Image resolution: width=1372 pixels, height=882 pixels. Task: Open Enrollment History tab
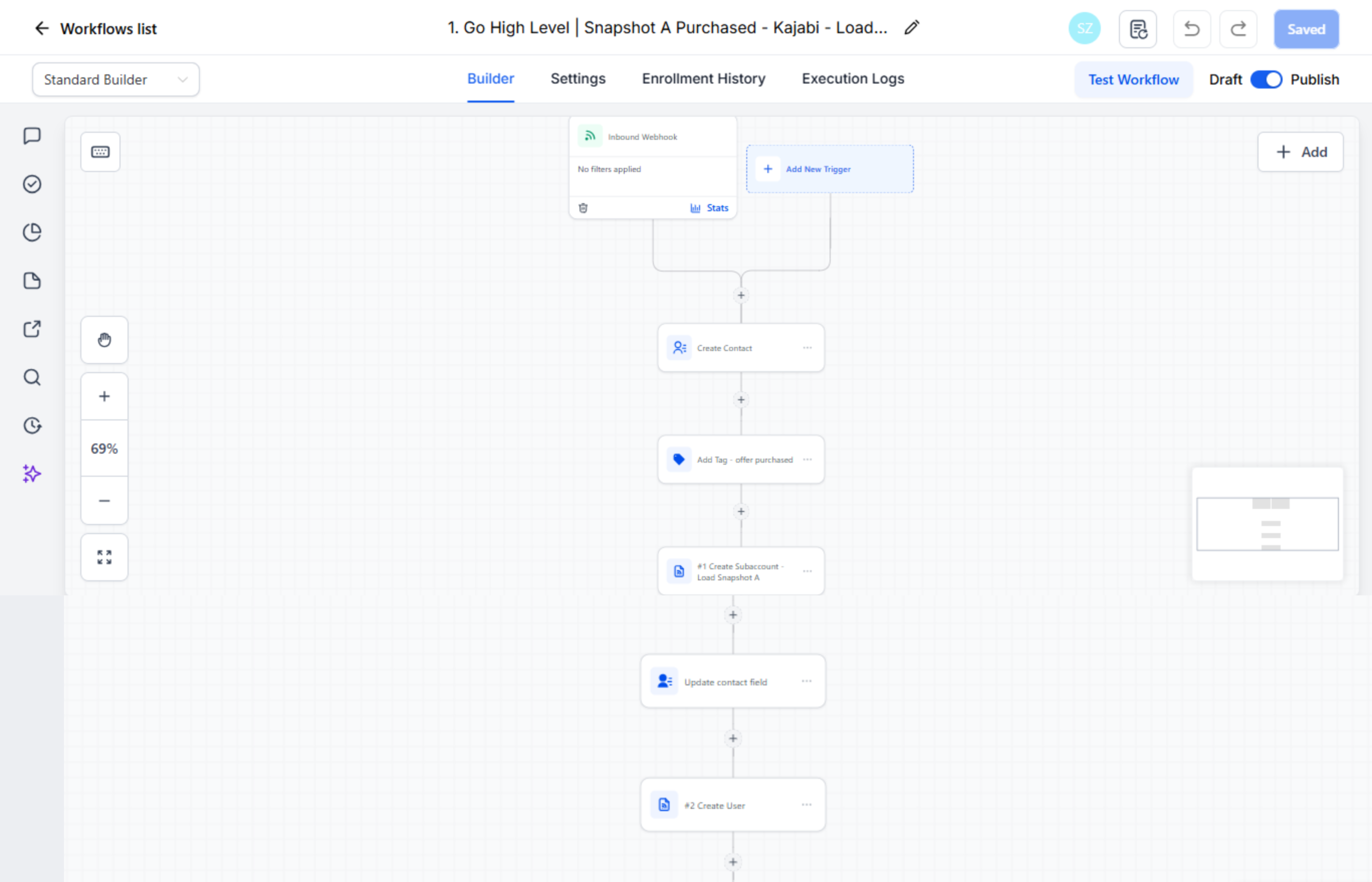pos(704,79)
